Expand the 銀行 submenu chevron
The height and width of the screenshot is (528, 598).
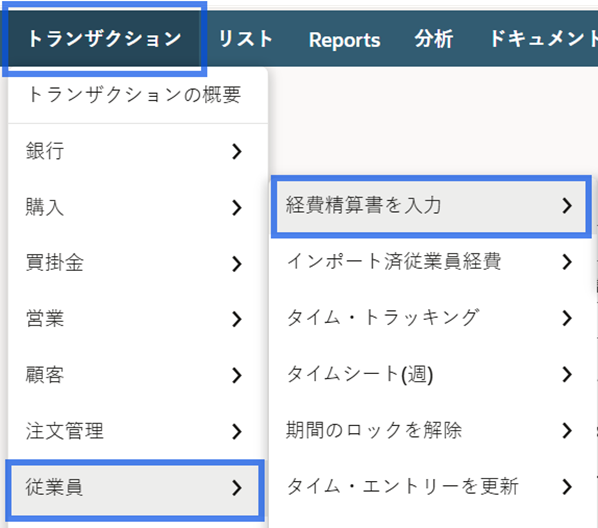[237, 151]
